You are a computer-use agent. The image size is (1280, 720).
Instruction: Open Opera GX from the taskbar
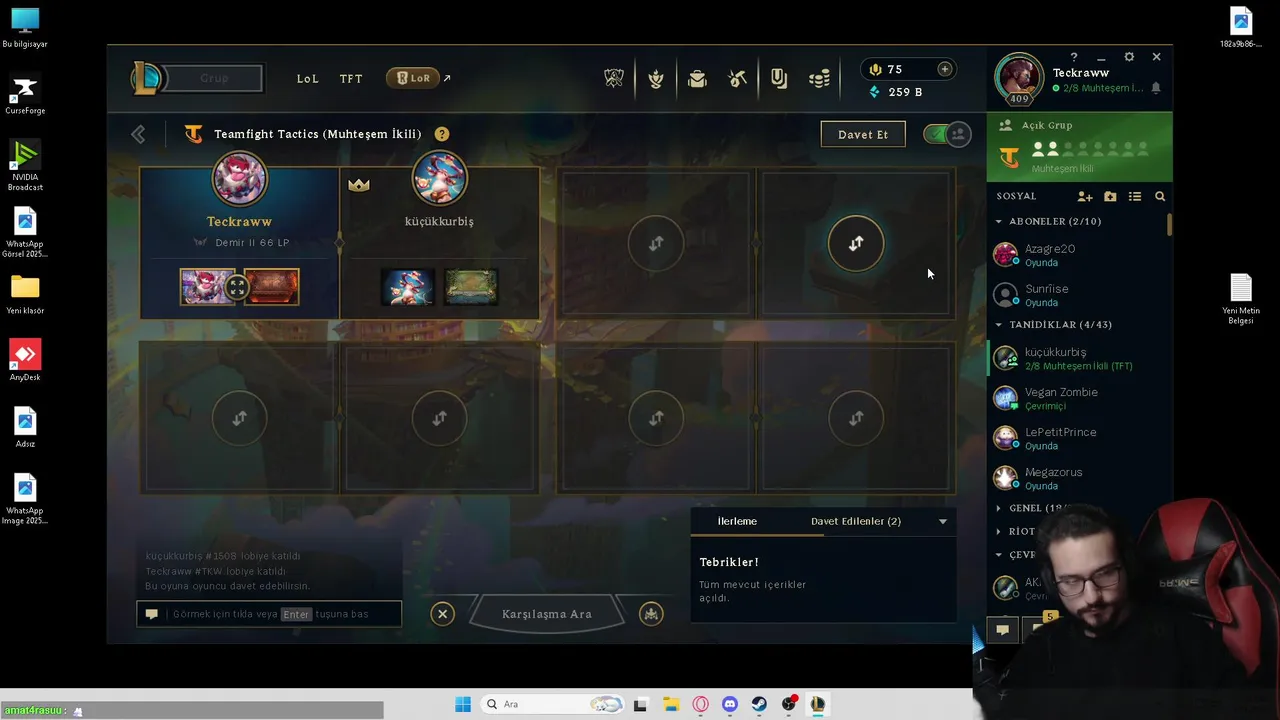(700, 704)
